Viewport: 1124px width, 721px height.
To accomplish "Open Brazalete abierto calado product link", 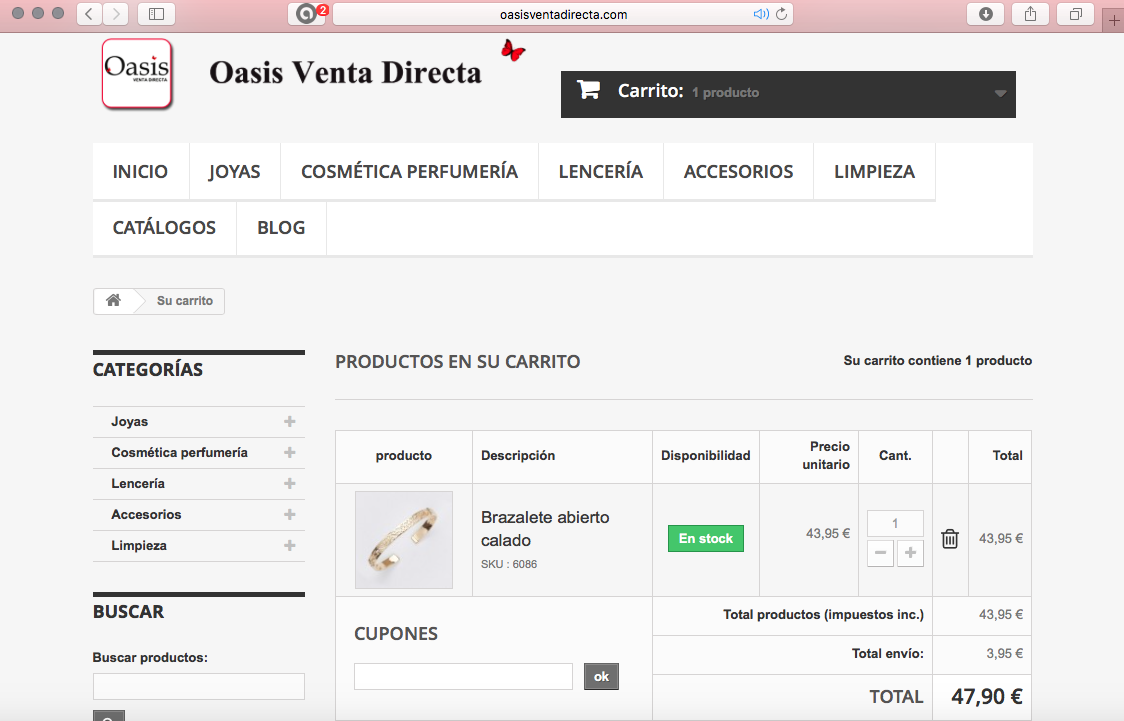I will (x=545, y=529).
